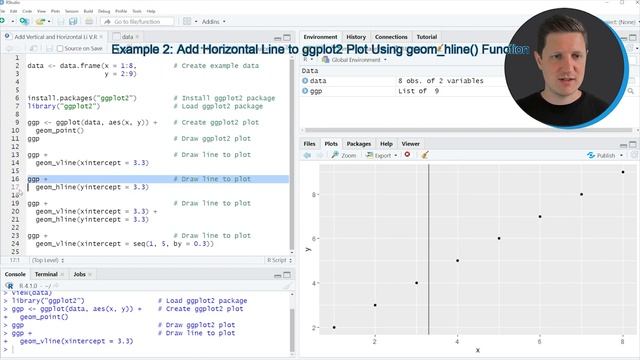Switch to the Viewer tab
Screen dimensions: 640x360
point(410,144)
